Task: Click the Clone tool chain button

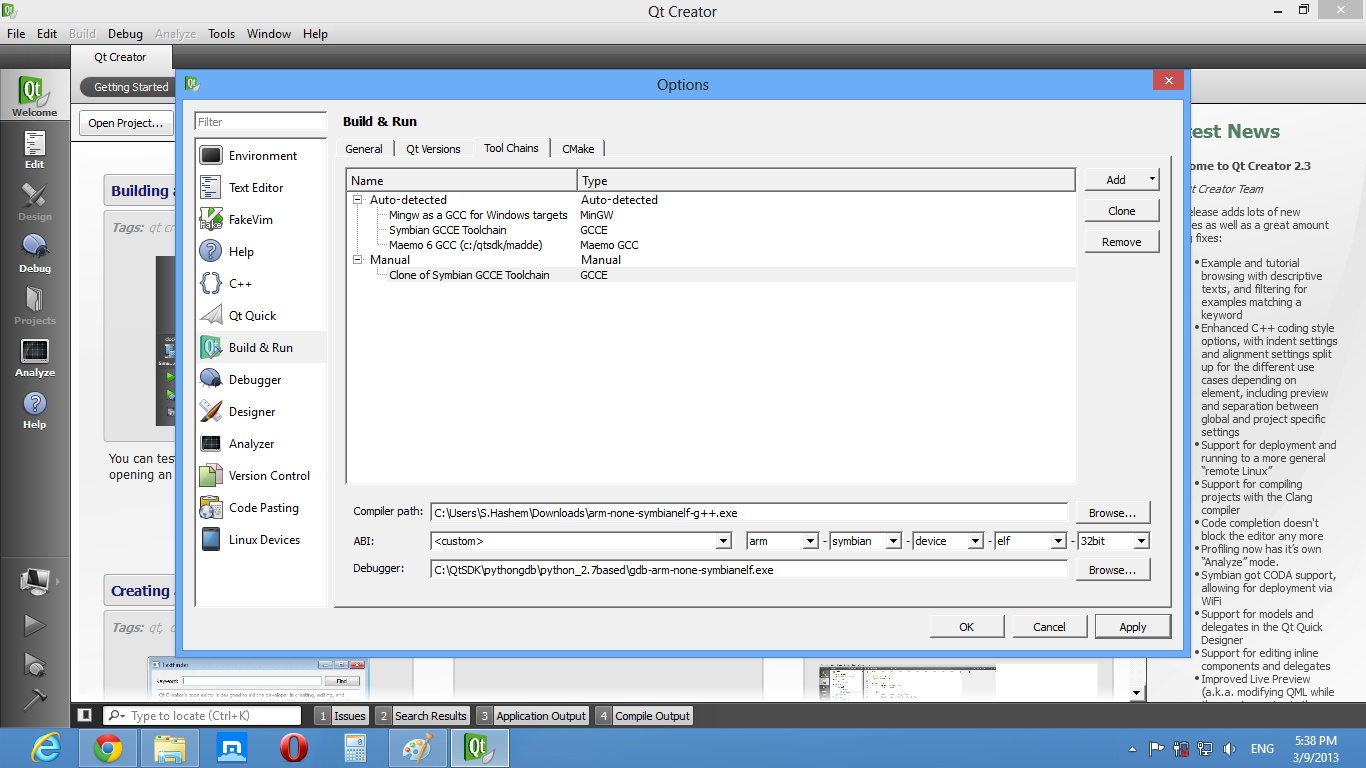Action: (1121, 211)
